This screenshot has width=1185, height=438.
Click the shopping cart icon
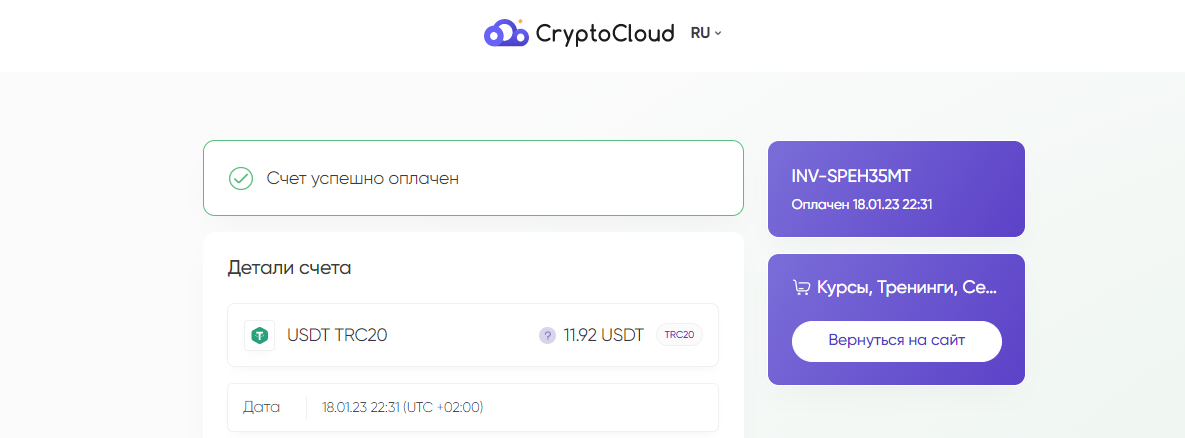801,287
